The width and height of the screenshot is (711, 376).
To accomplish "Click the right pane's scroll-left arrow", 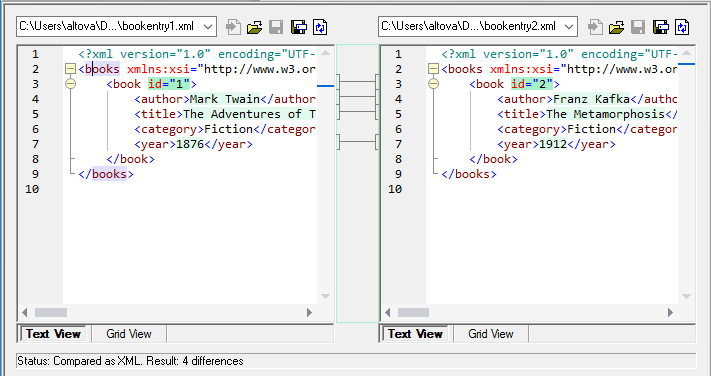I will point(388,313).
